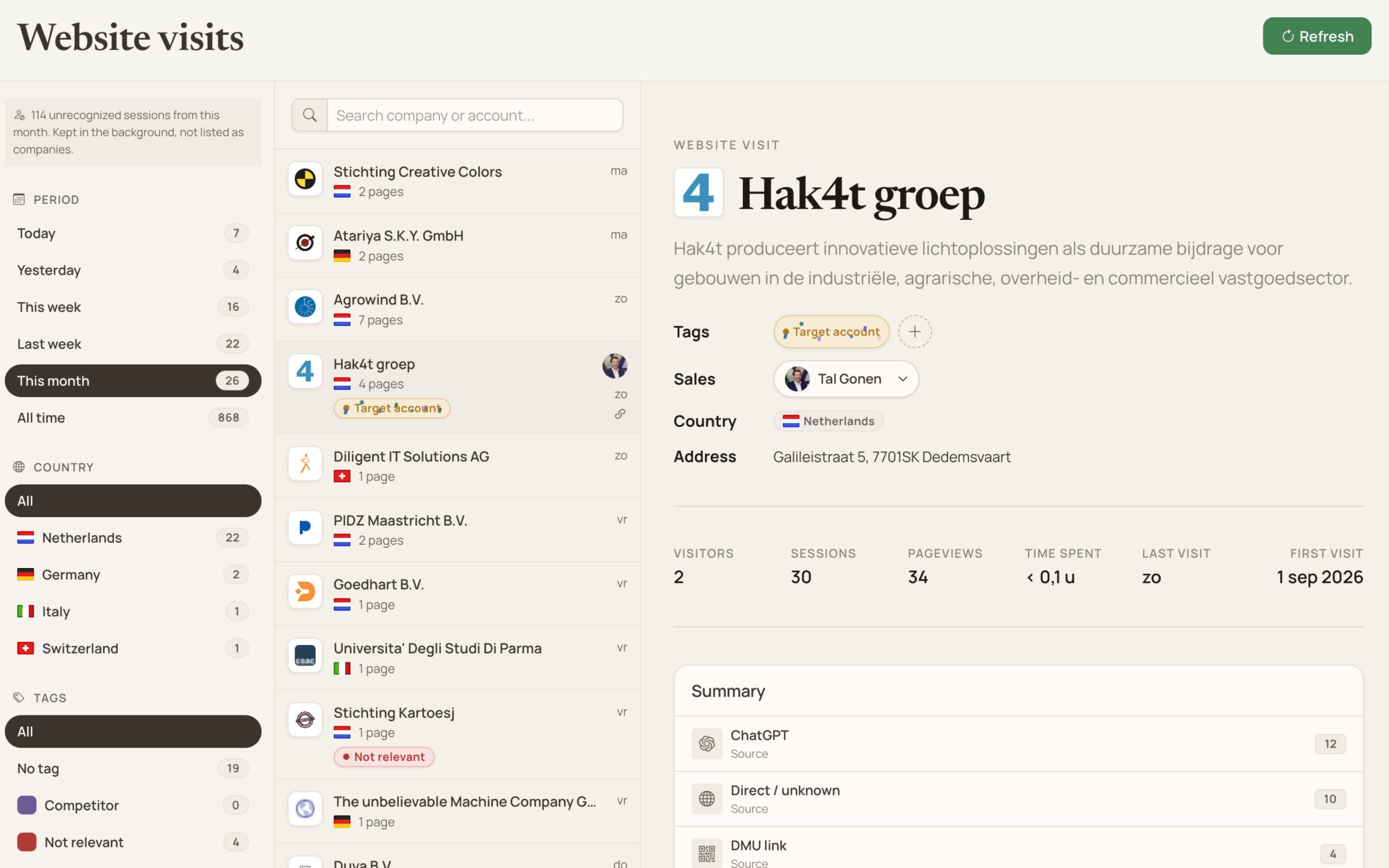1389x868 pixels.
Task: Click the ChatGPT source icon
Action: tap(706, 743)
